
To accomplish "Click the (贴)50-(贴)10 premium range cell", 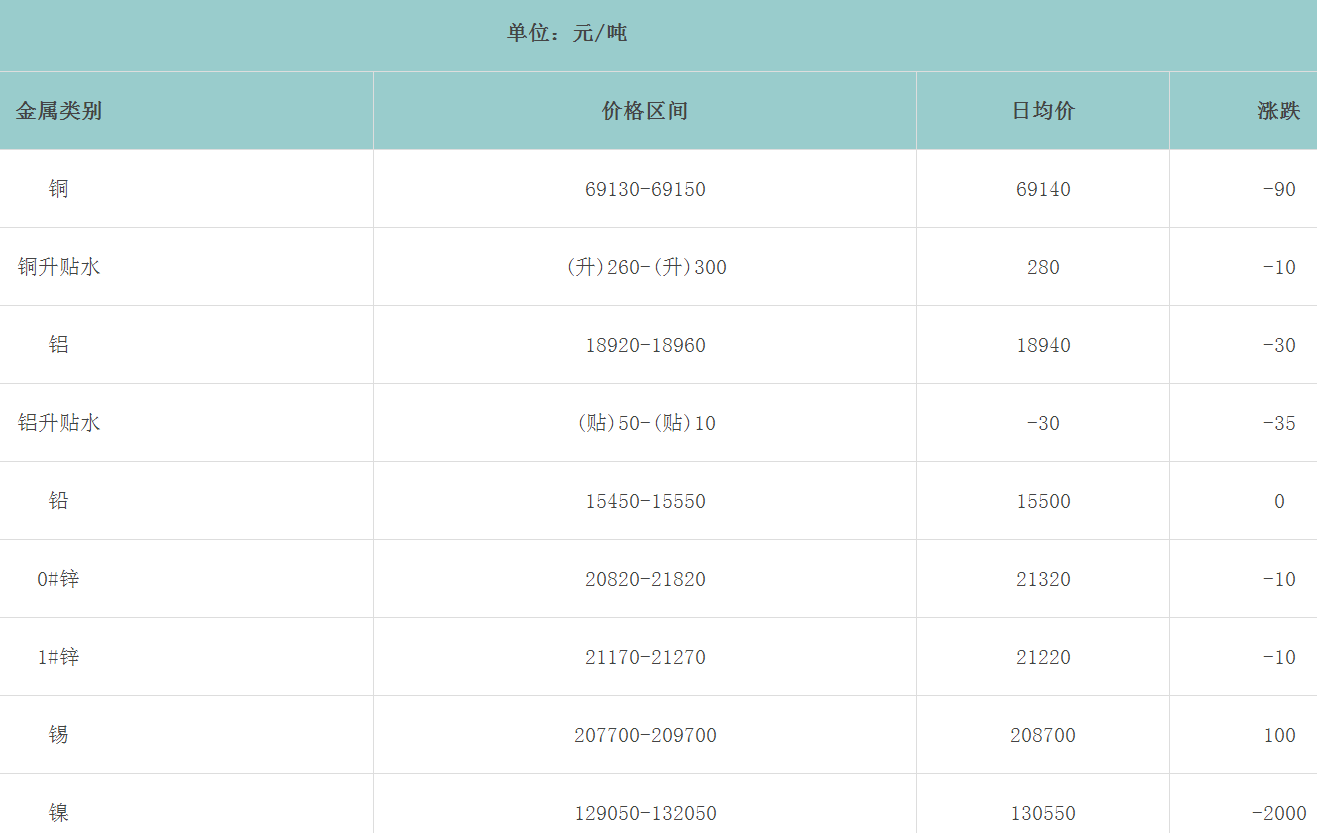I will coord(646,423).
